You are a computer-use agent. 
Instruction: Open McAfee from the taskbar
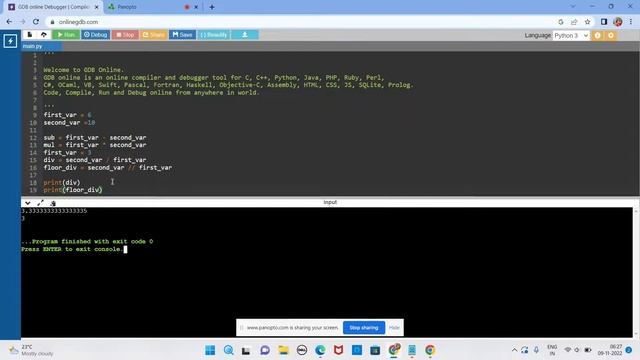coord(338,350)
